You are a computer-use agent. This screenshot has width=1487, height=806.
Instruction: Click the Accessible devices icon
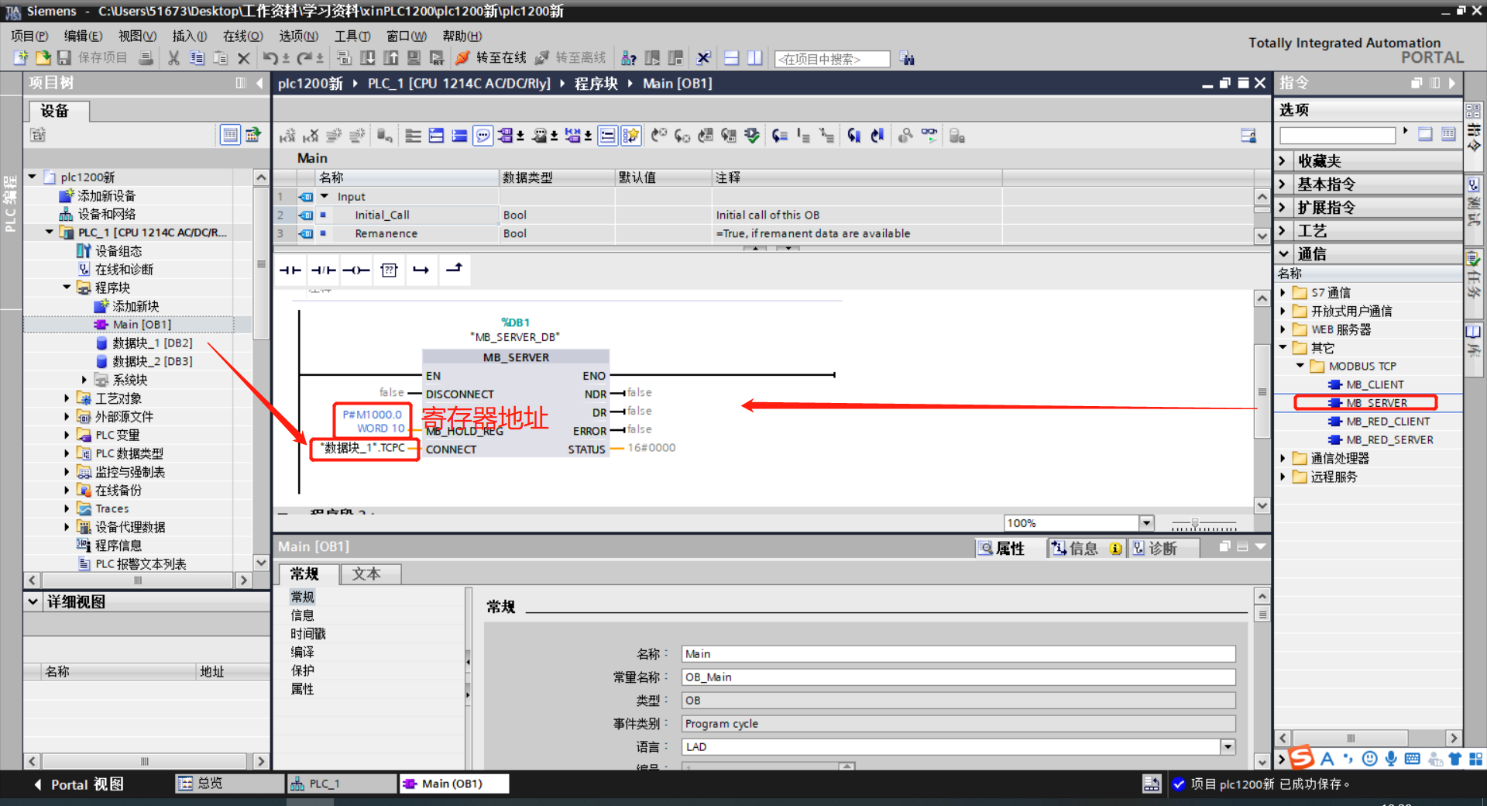[628, 58]
